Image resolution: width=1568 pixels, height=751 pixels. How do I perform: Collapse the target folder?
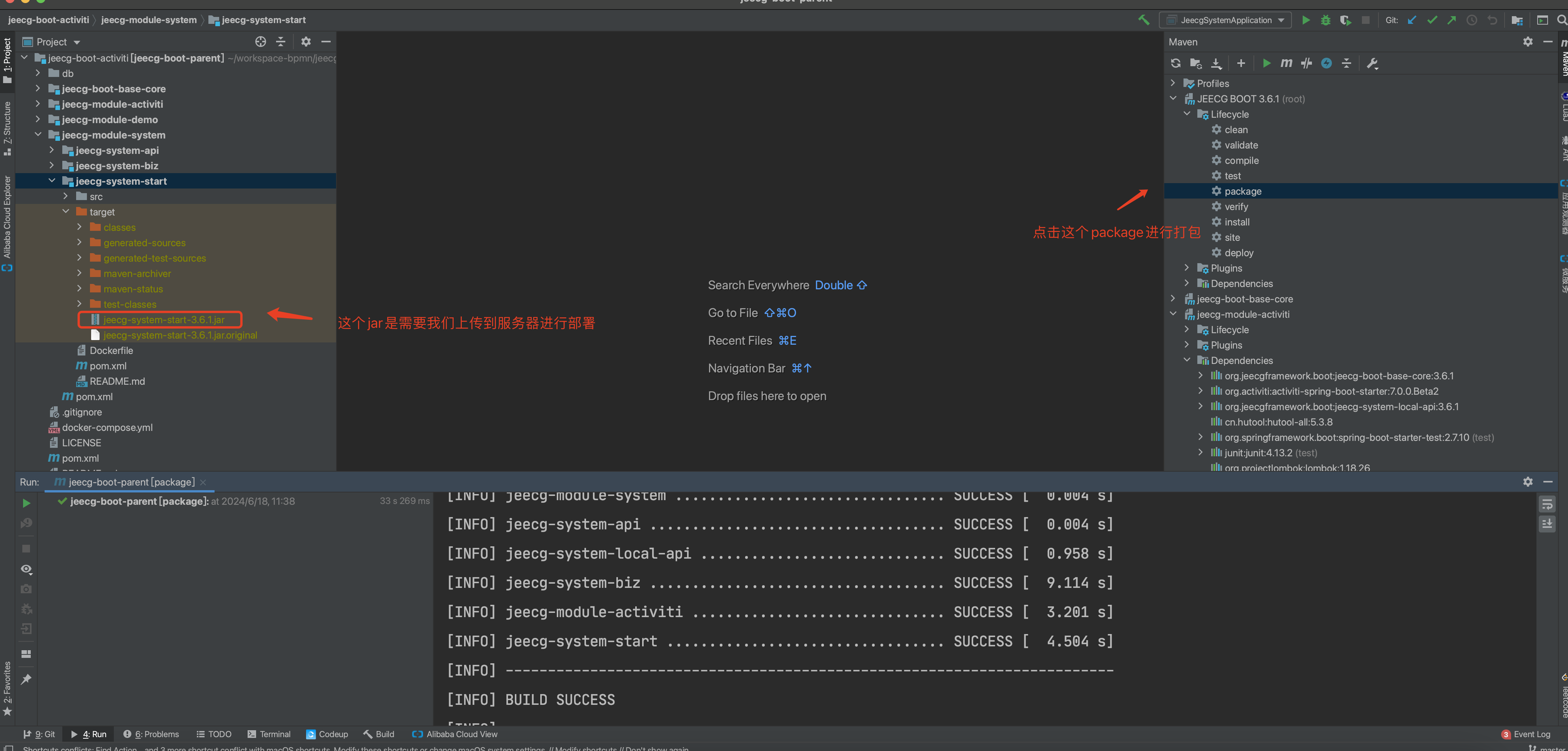(x=66, y=211)
